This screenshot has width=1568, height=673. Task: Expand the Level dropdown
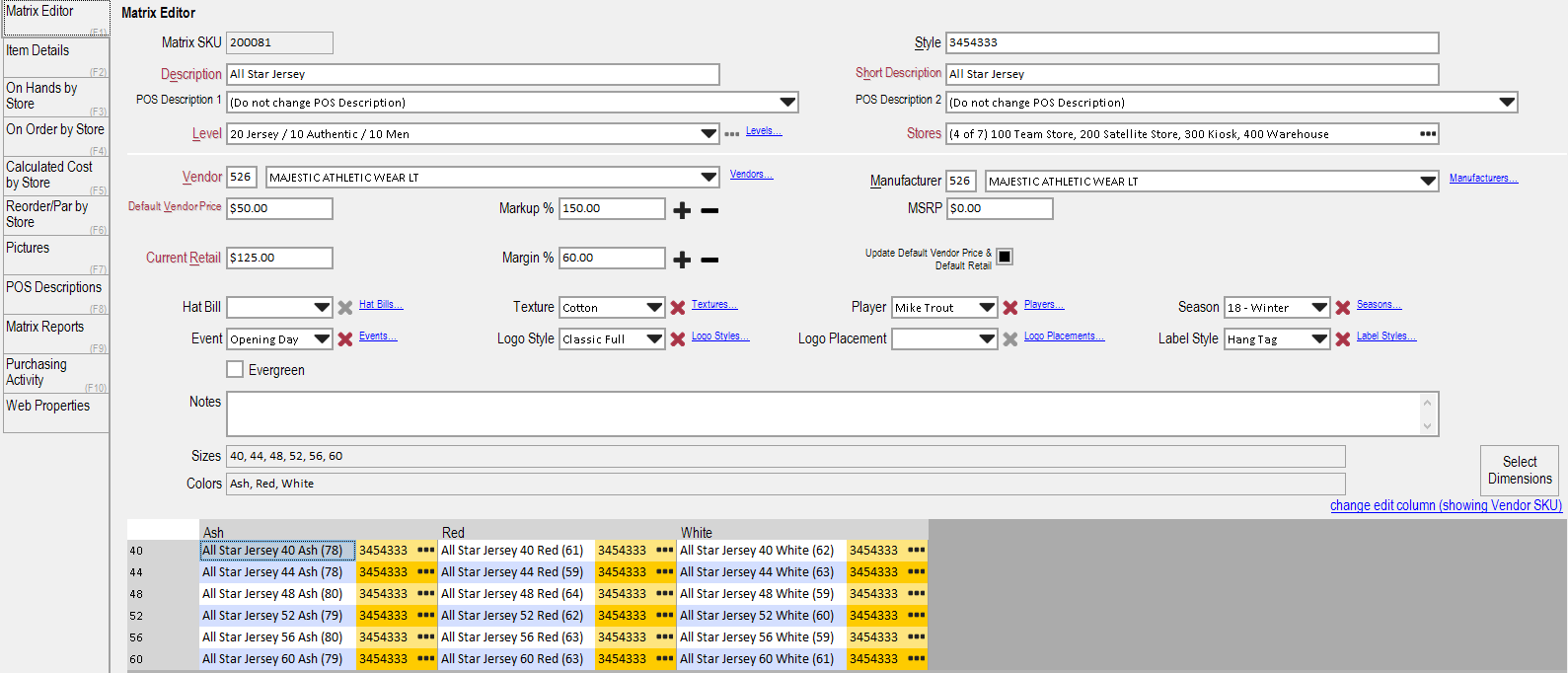(709, 134)
